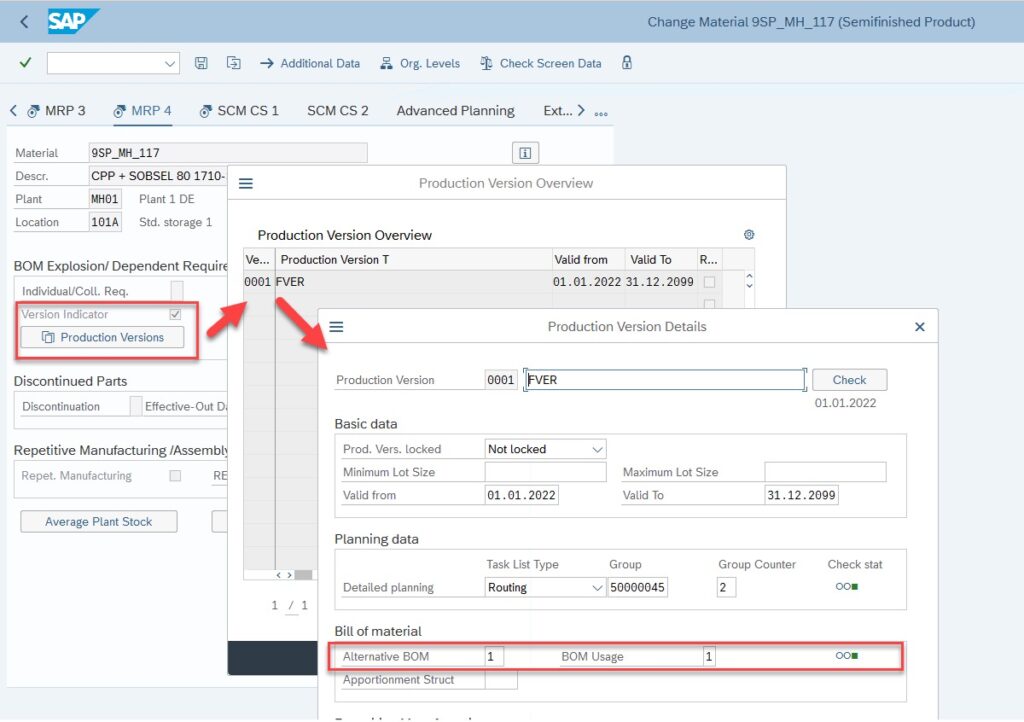Open hamburger menu of Production Version Details
The width and height of the screenshot is (1024, 722).
click(336, 326)
